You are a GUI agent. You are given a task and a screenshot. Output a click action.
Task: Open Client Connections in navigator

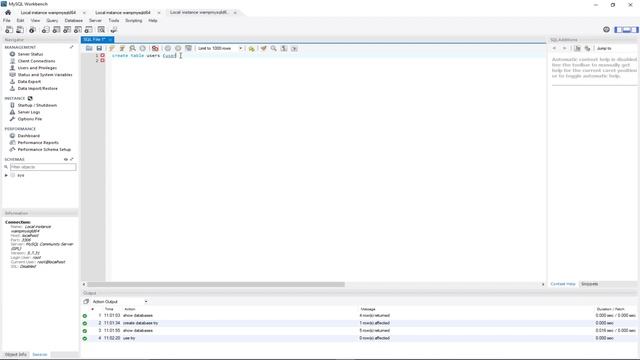36,61
